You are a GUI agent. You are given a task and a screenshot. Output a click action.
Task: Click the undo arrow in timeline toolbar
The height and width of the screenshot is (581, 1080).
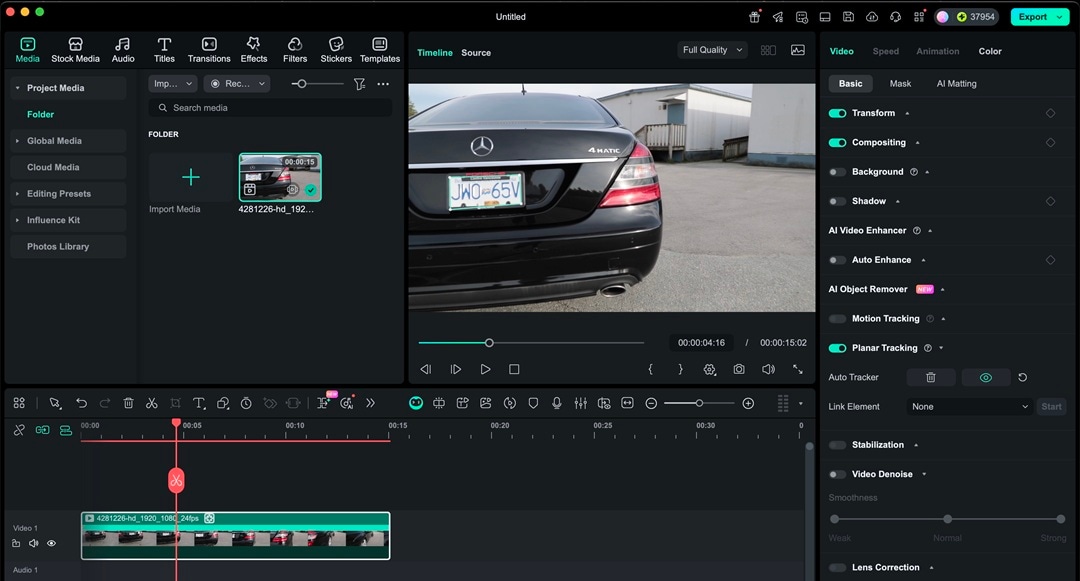point(81,403)
